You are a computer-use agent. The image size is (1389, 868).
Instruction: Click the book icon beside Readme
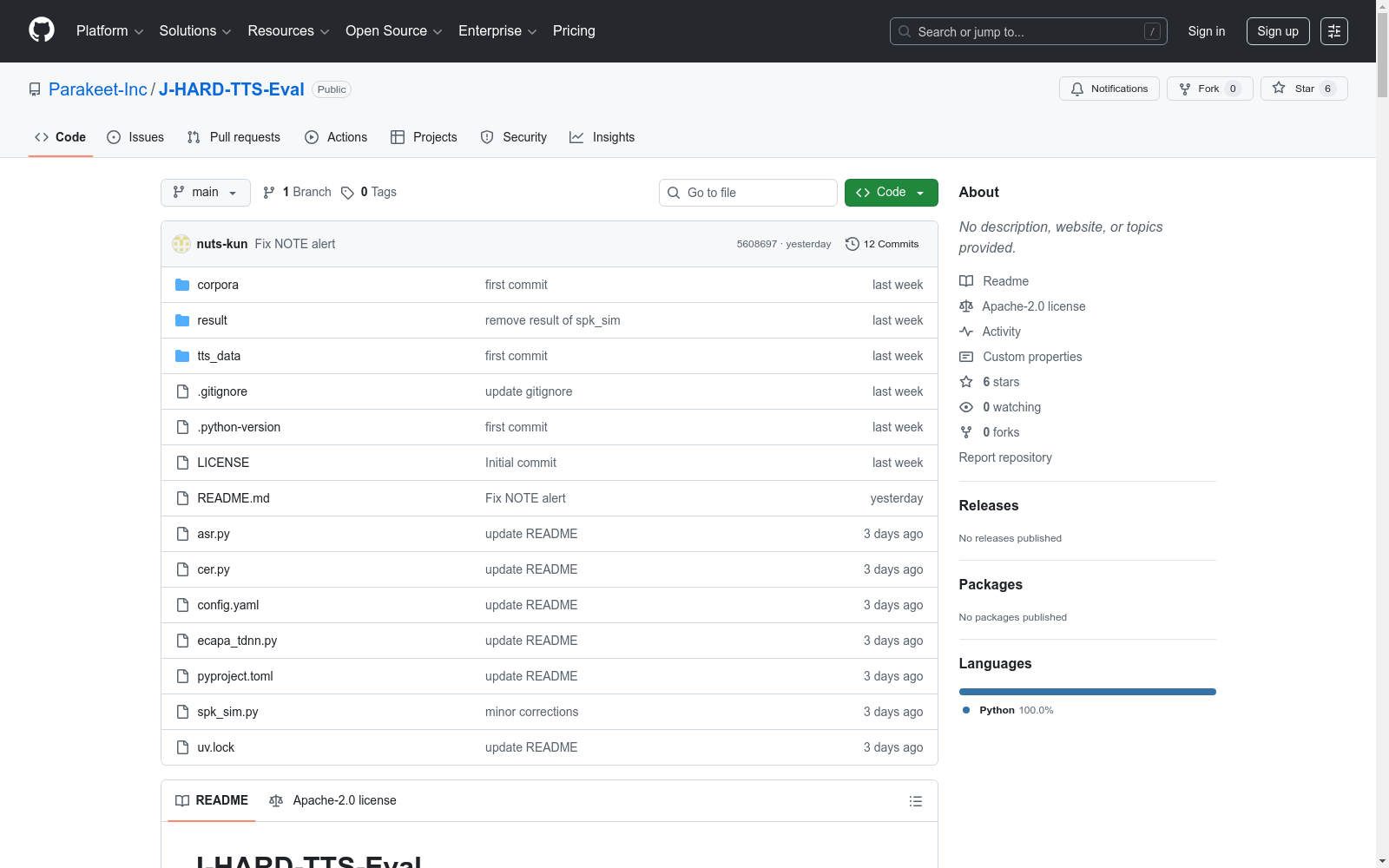(966, 281)
